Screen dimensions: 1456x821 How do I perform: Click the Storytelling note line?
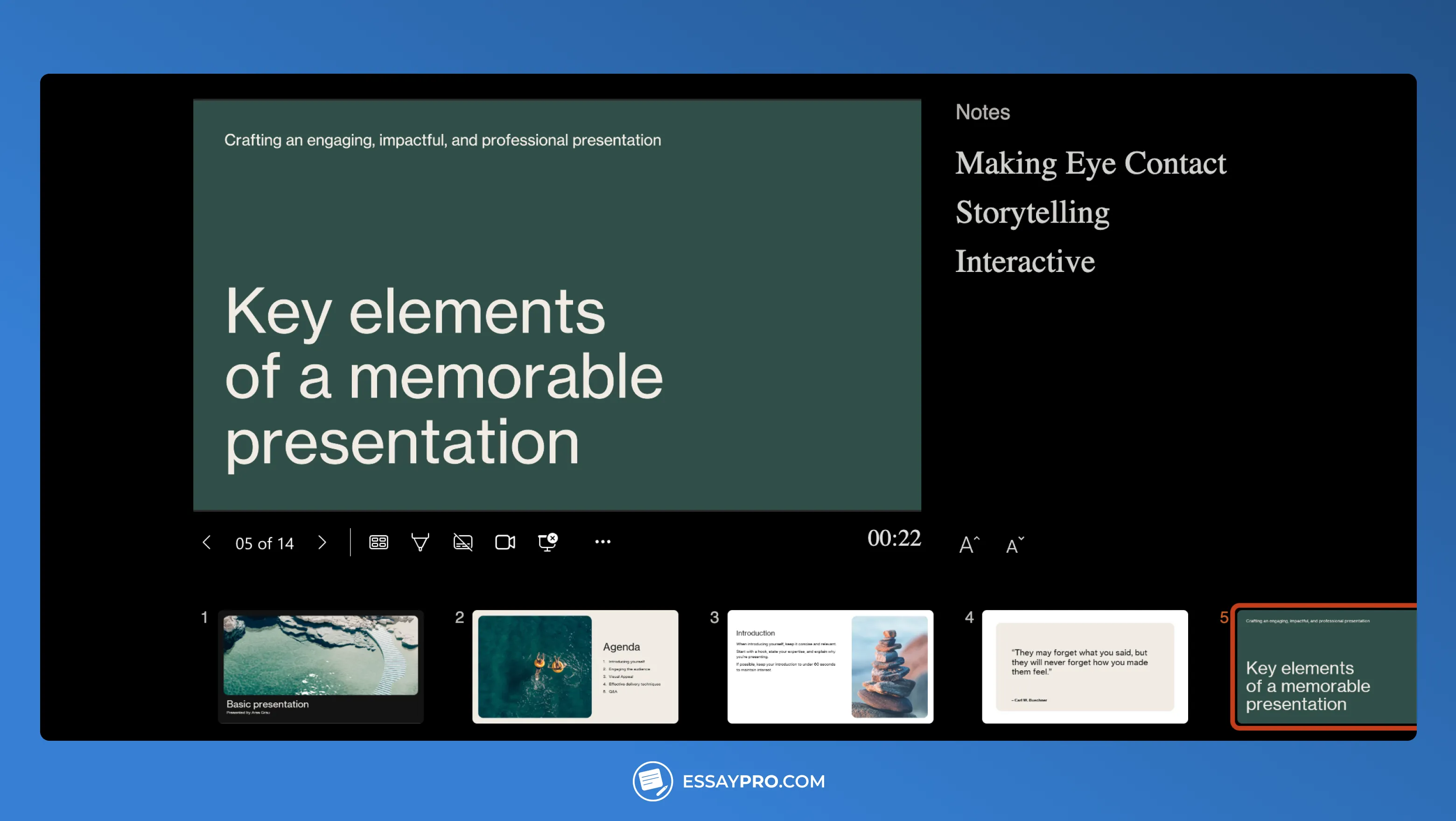[1032, 212]
